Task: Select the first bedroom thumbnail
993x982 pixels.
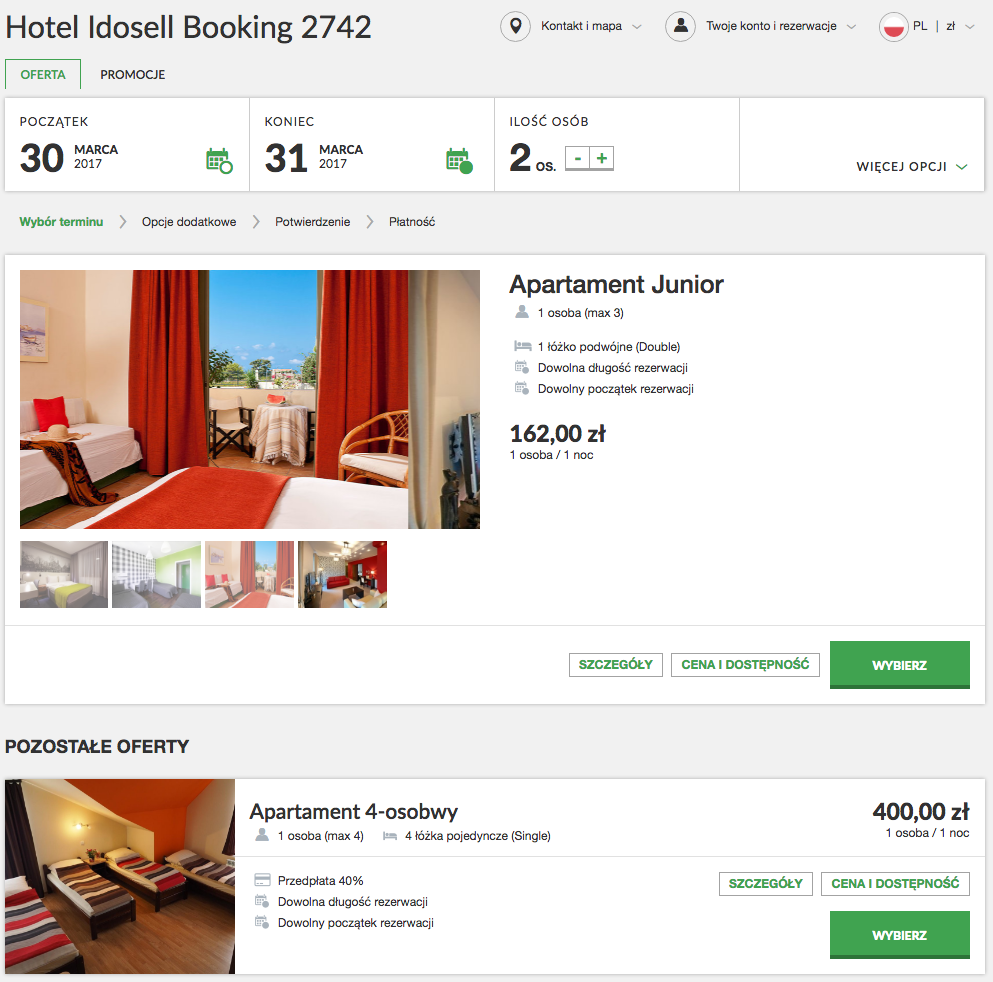Action: pyautogui.click(x=64, y=575)
